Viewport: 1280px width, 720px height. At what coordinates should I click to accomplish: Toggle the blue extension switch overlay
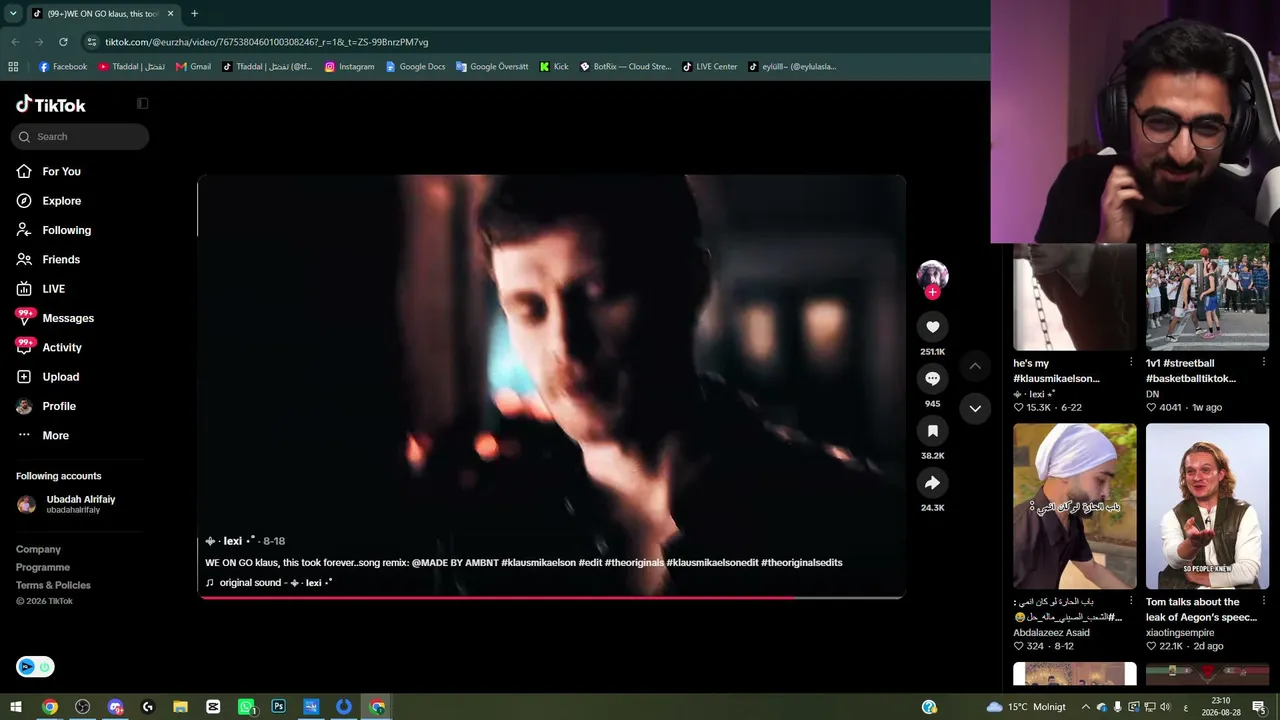(35, 667)
